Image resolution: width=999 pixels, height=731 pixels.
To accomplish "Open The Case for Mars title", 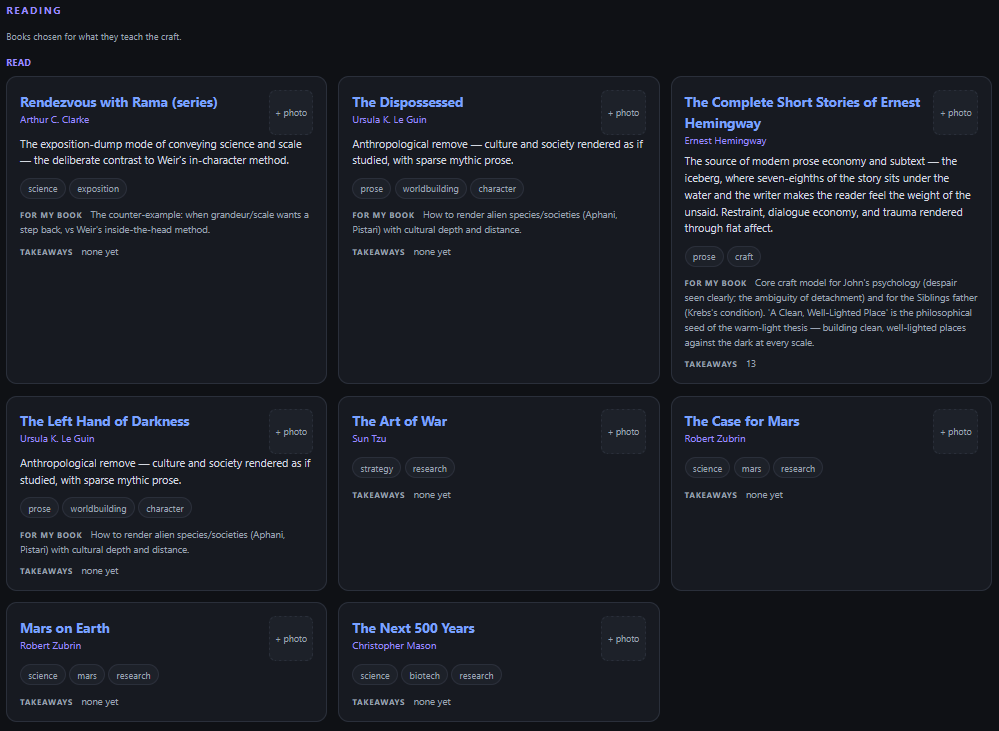I will point(742,421).
